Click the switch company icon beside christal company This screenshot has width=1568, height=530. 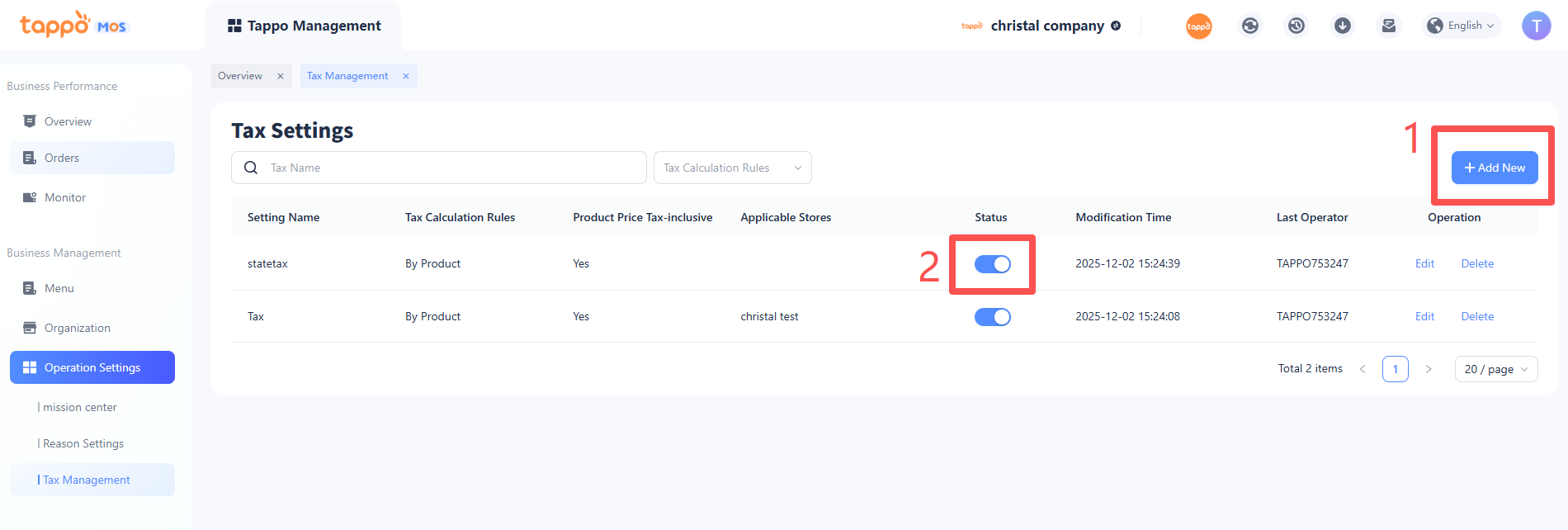[1116, 26]
